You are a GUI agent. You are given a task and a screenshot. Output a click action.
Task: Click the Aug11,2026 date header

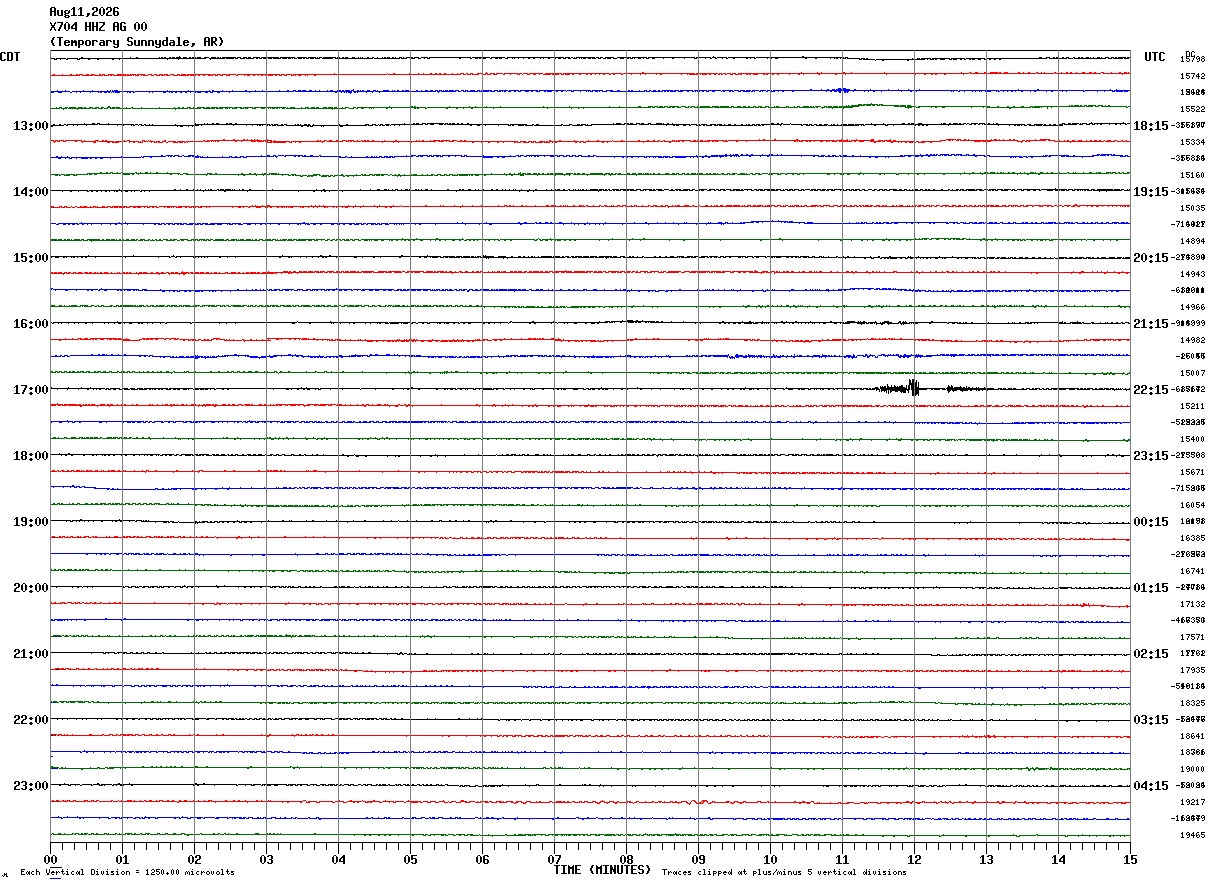(84, 12)
